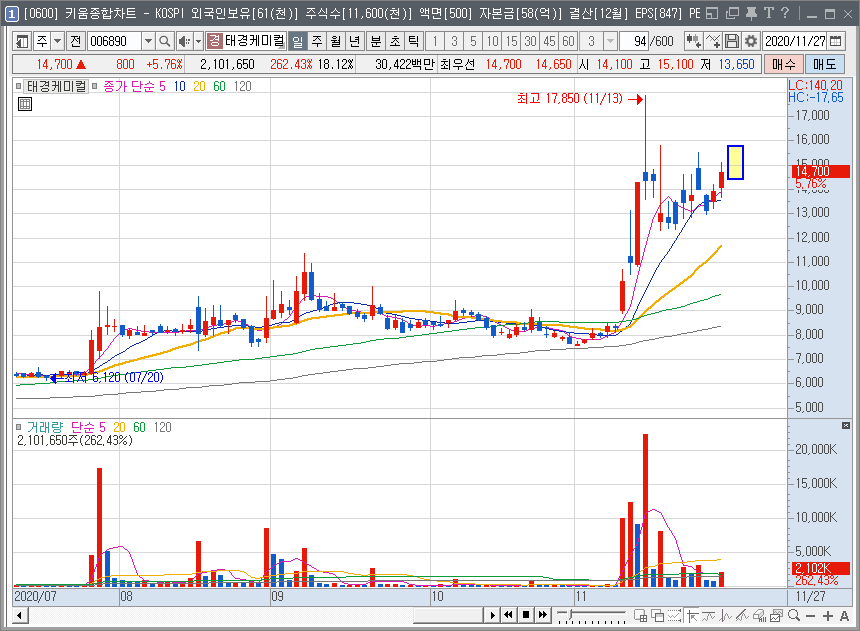Click the 전 all-markets button
The height and width of the screenshot is (631, 860).
pos(76,41)
